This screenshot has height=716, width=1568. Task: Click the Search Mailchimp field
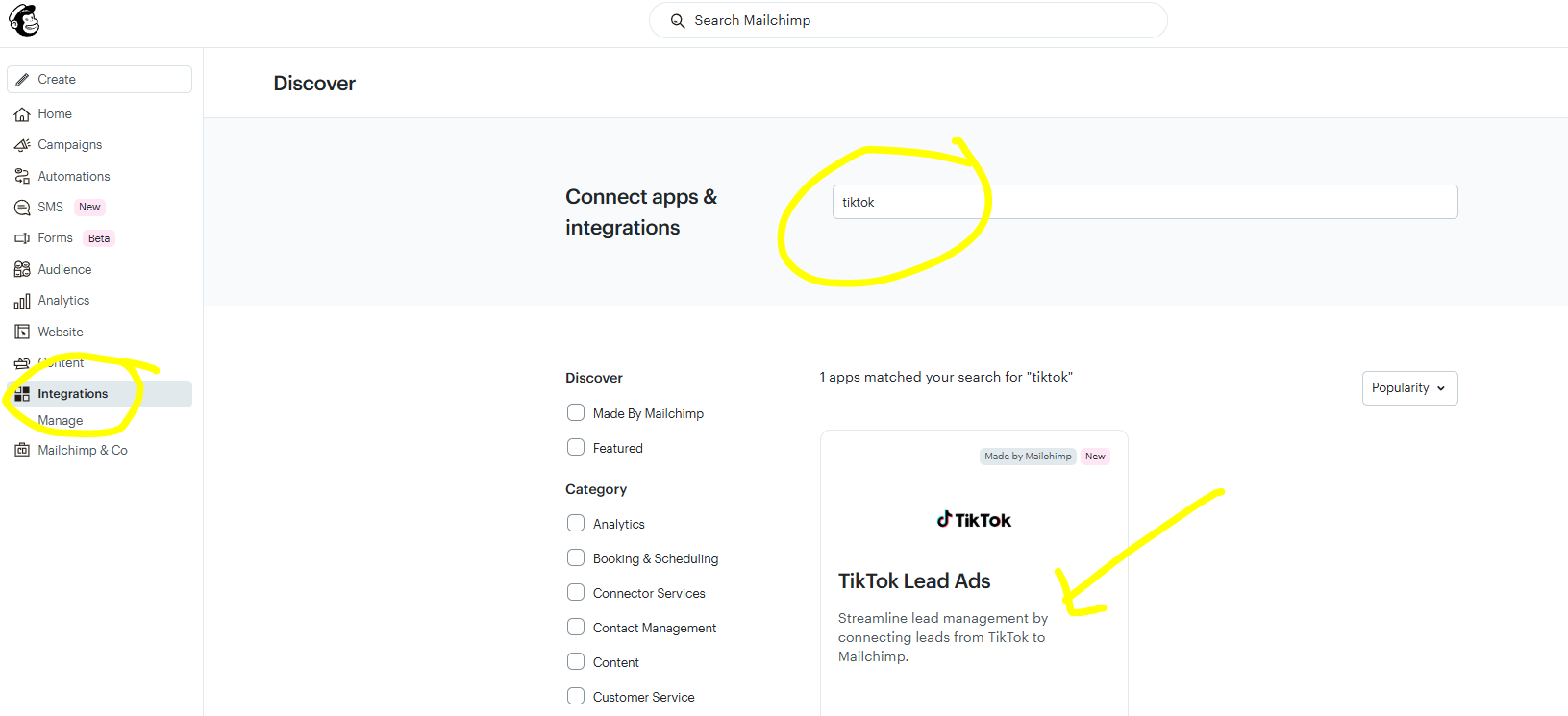[908, 20]
